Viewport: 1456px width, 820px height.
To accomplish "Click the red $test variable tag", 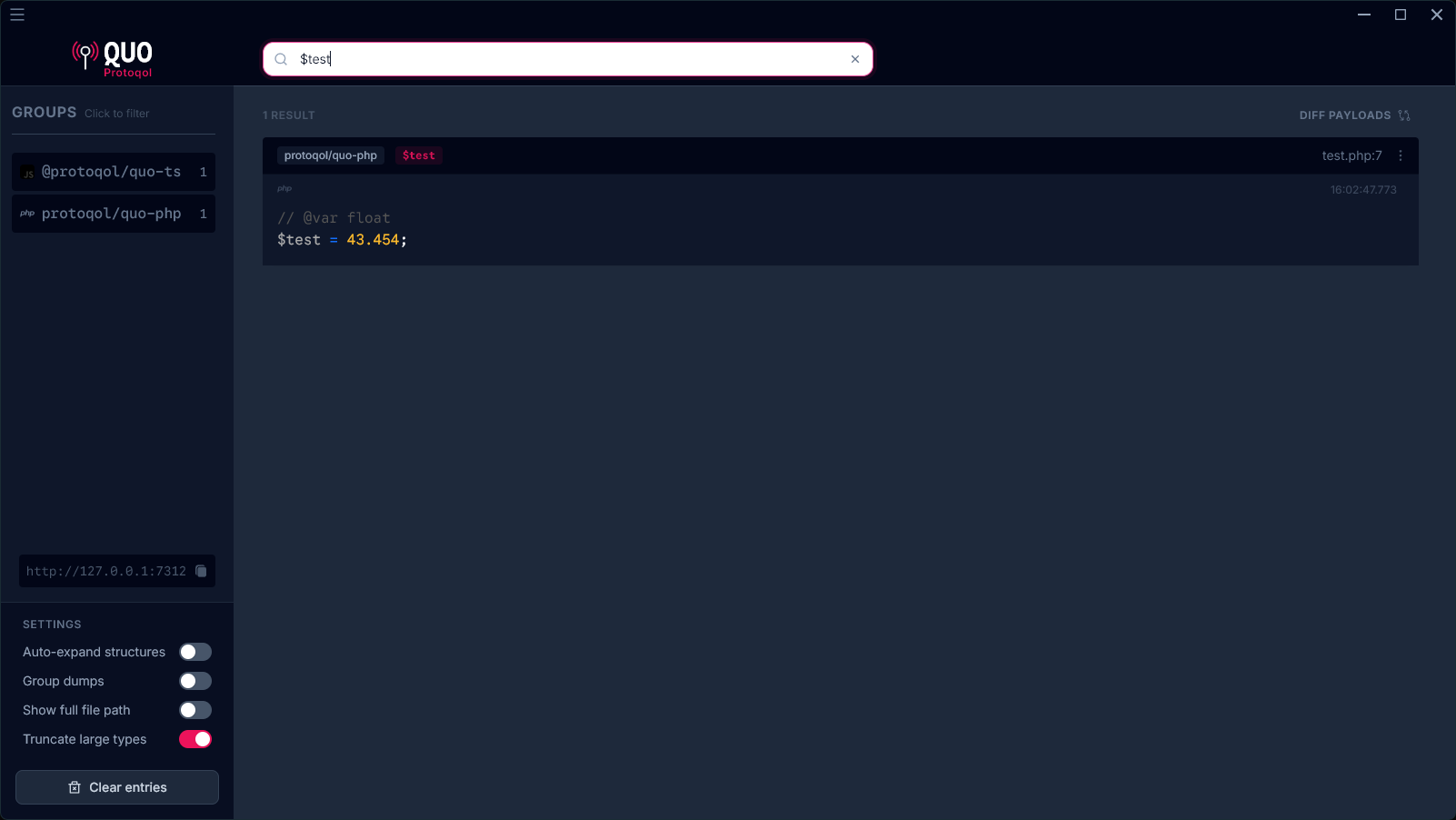I will tap(419, 155).
